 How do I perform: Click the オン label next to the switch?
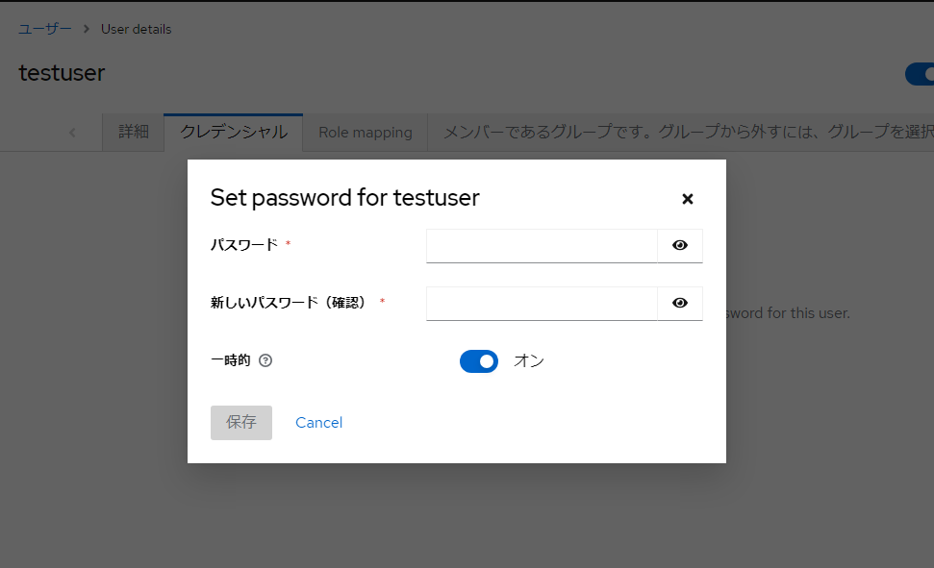click(x=528, y=361)
